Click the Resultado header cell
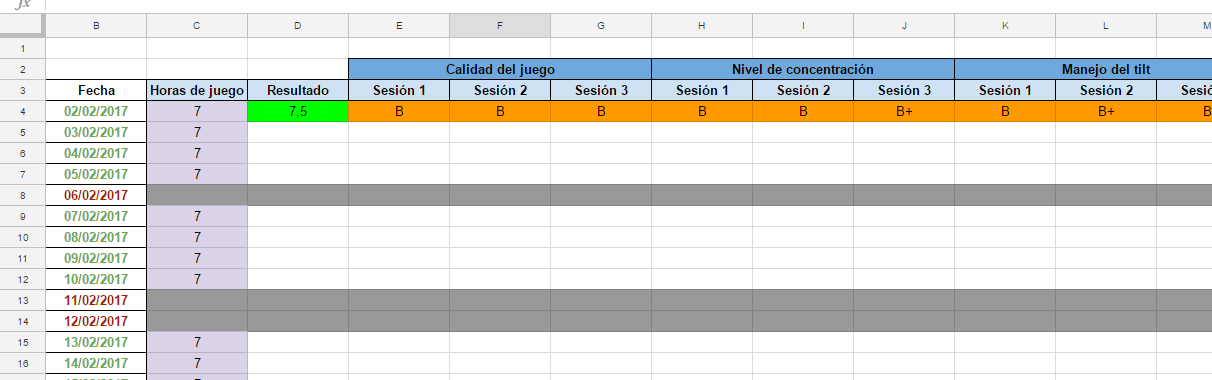The width and height of the screenshot is (1212, 380). 298,90
